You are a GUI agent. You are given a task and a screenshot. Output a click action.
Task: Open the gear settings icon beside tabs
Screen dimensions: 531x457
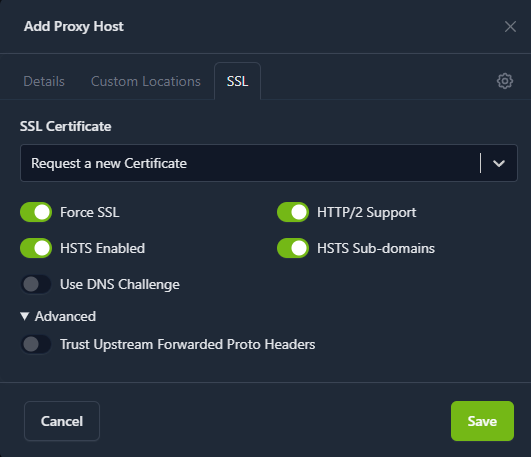pos(505,81)
